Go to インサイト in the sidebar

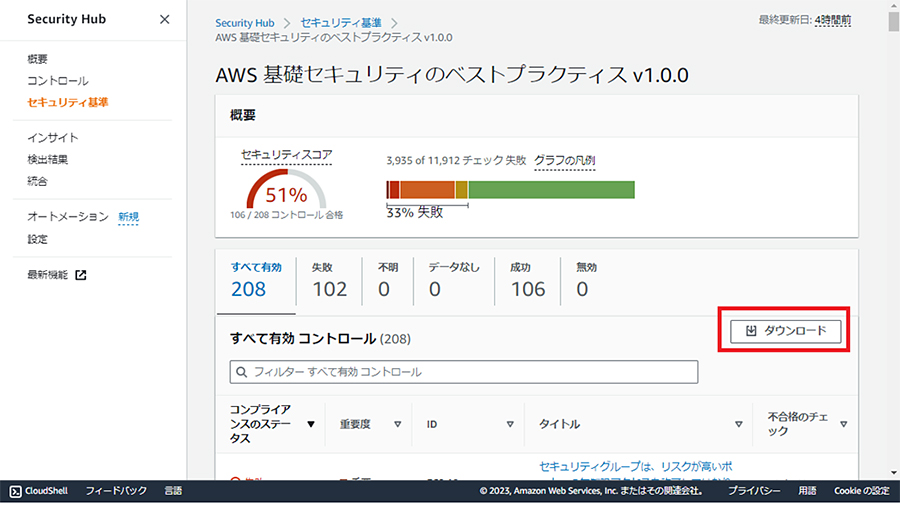click(52, 138)
